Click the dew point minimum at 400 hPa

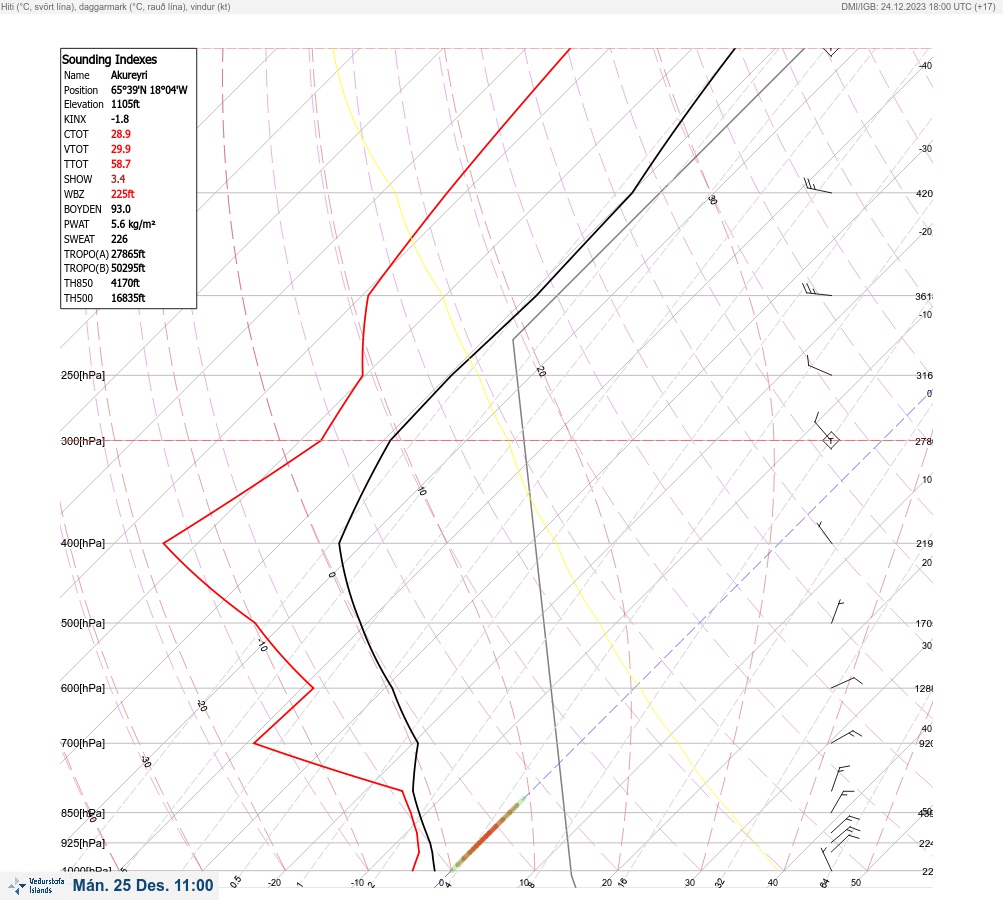point(164,543)
